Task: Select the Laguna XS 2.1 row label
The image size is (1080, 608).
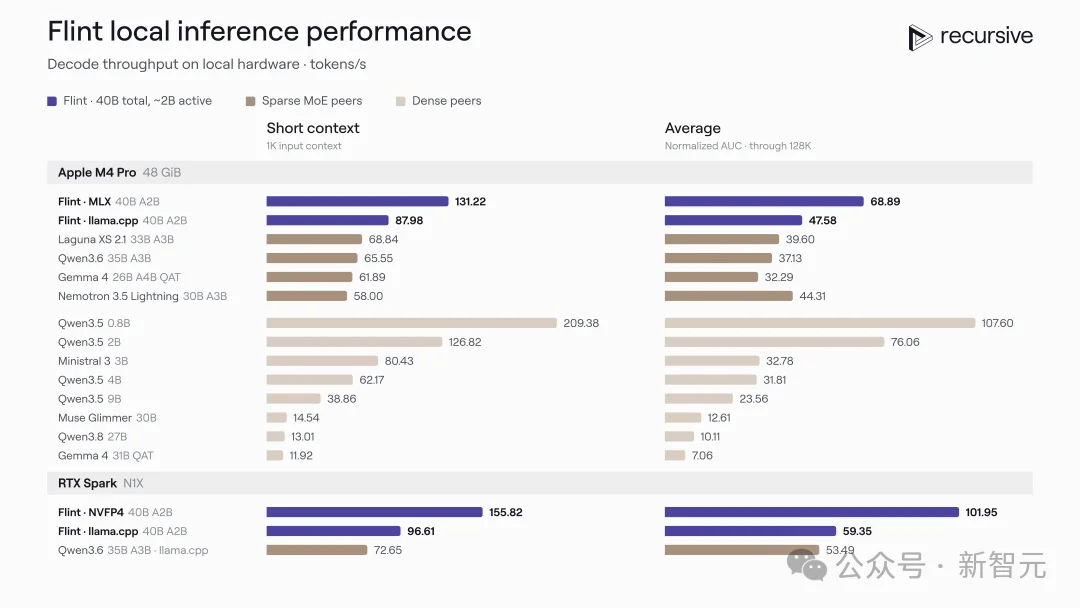Action: tap(116, 240)
